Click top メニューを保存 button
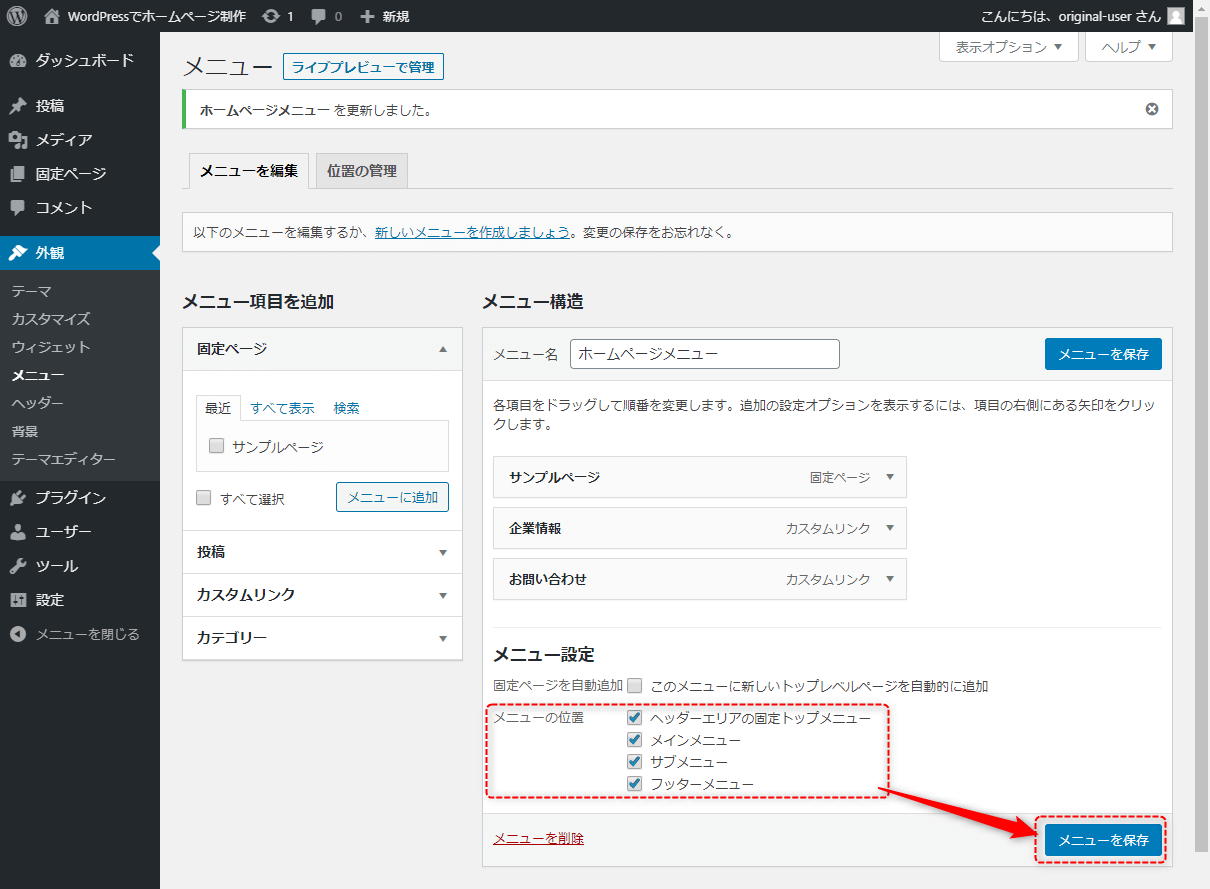 (1103, 354)
